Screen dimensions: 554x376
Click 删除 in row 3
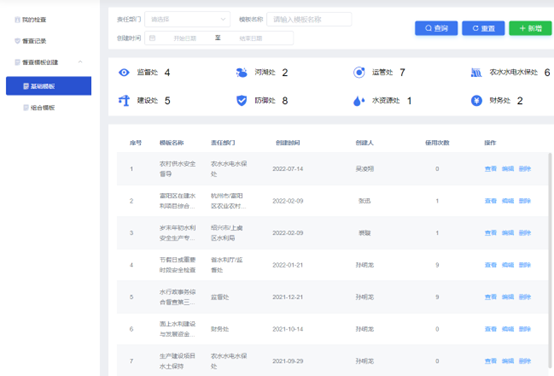click(525, 233)
